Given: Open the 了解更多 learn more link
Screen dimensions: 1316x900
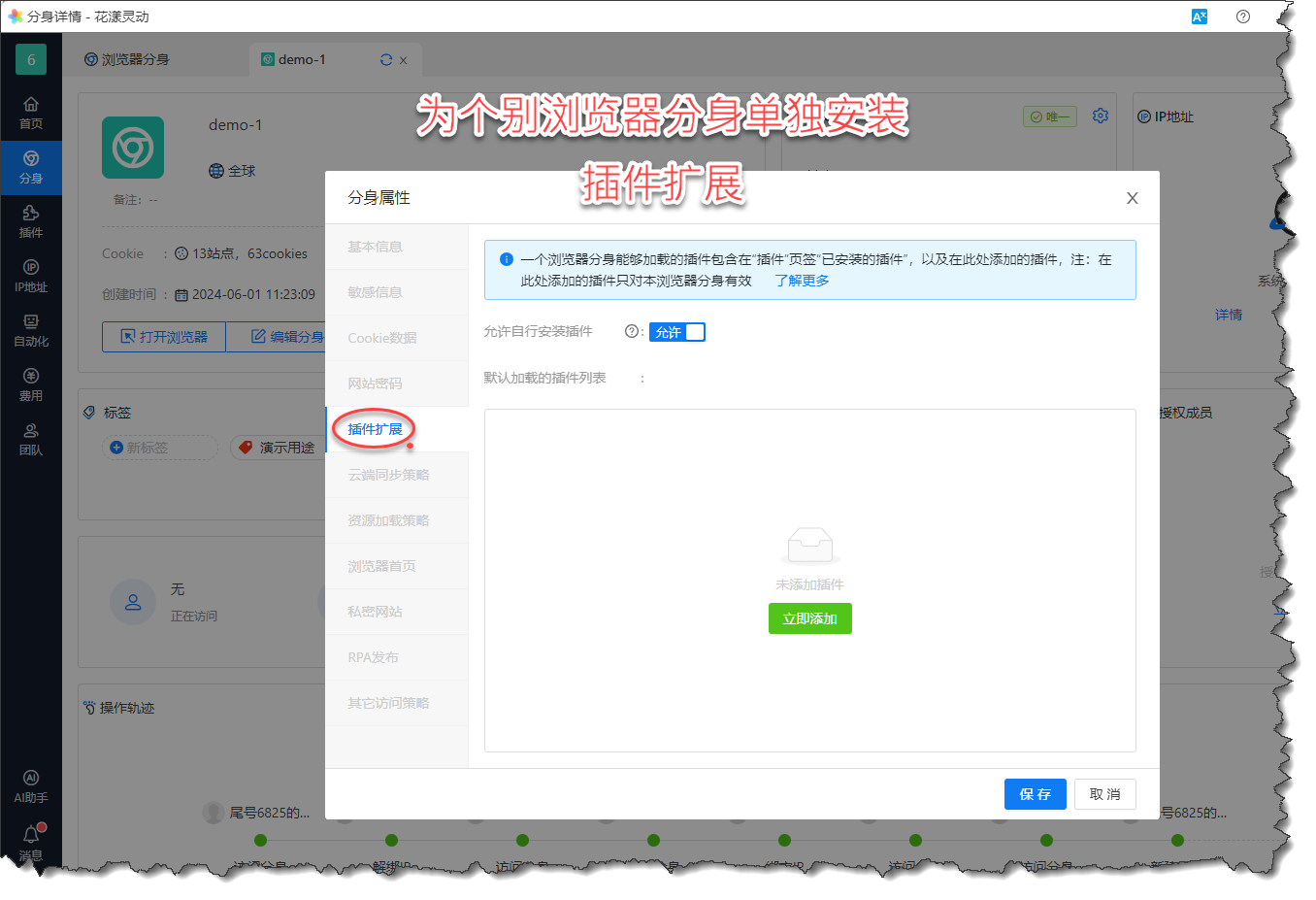Looking at the screenshot, I should click(802, 281).
